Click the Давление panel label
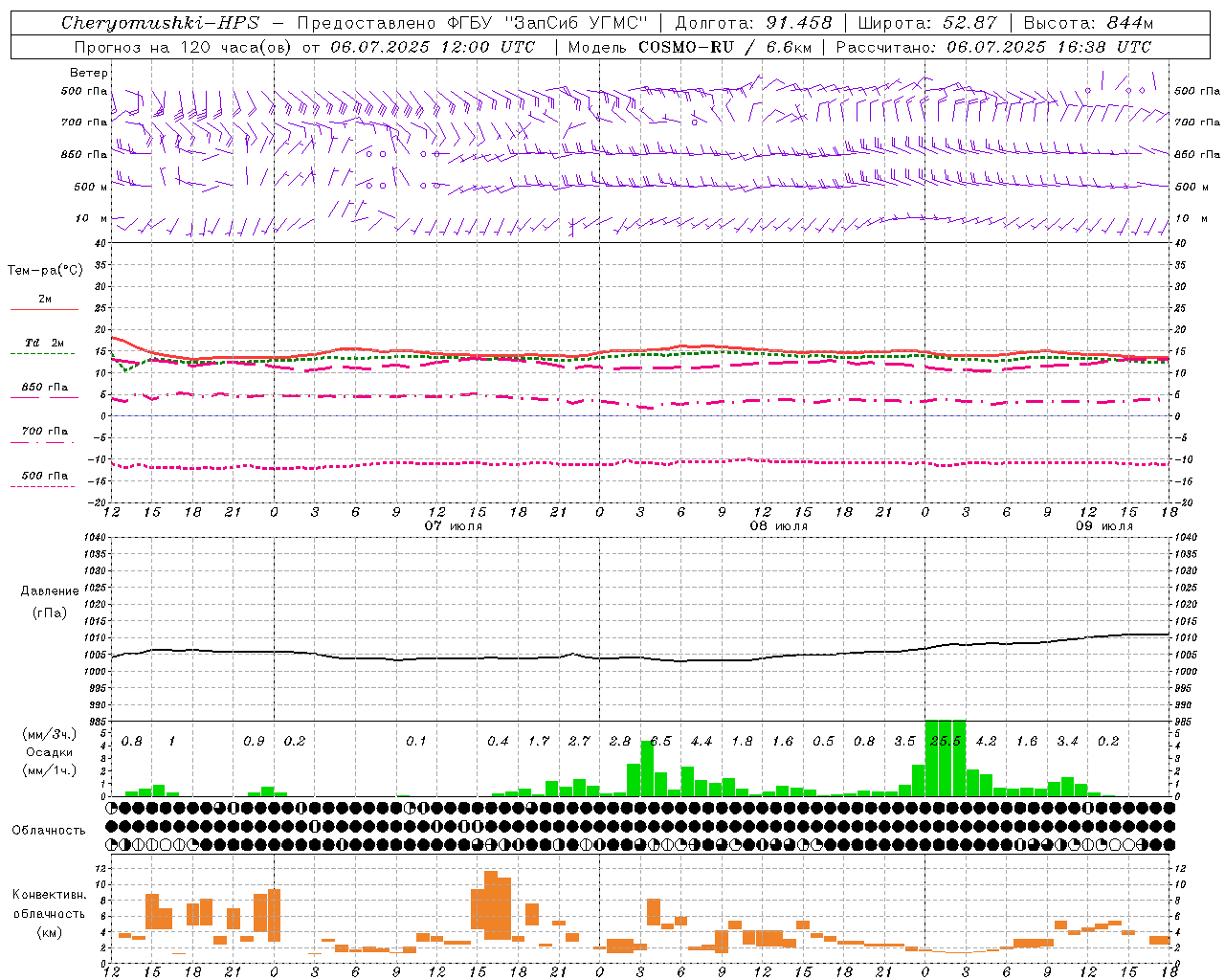This screenshot has height=980, width=1225. click(50, 591)
